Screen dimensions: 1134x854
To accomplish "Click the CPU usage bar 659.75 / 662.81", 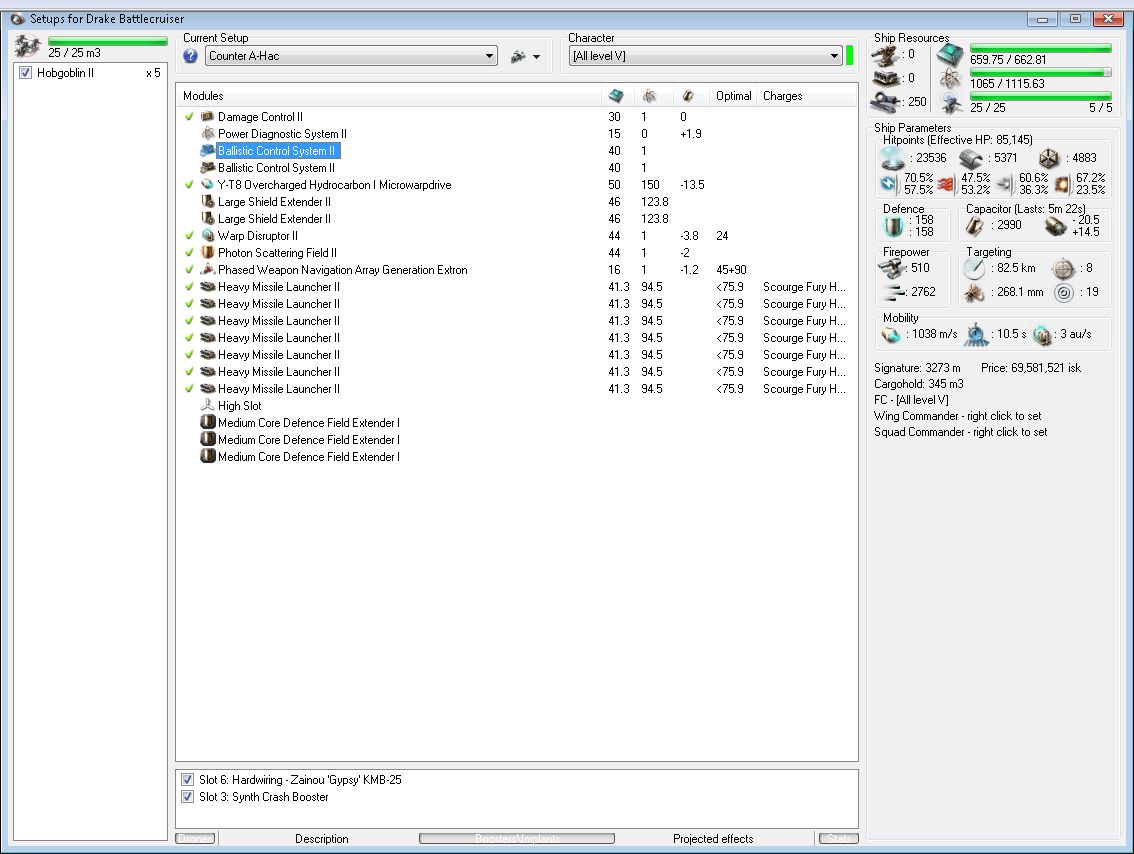I will 1041,48.
